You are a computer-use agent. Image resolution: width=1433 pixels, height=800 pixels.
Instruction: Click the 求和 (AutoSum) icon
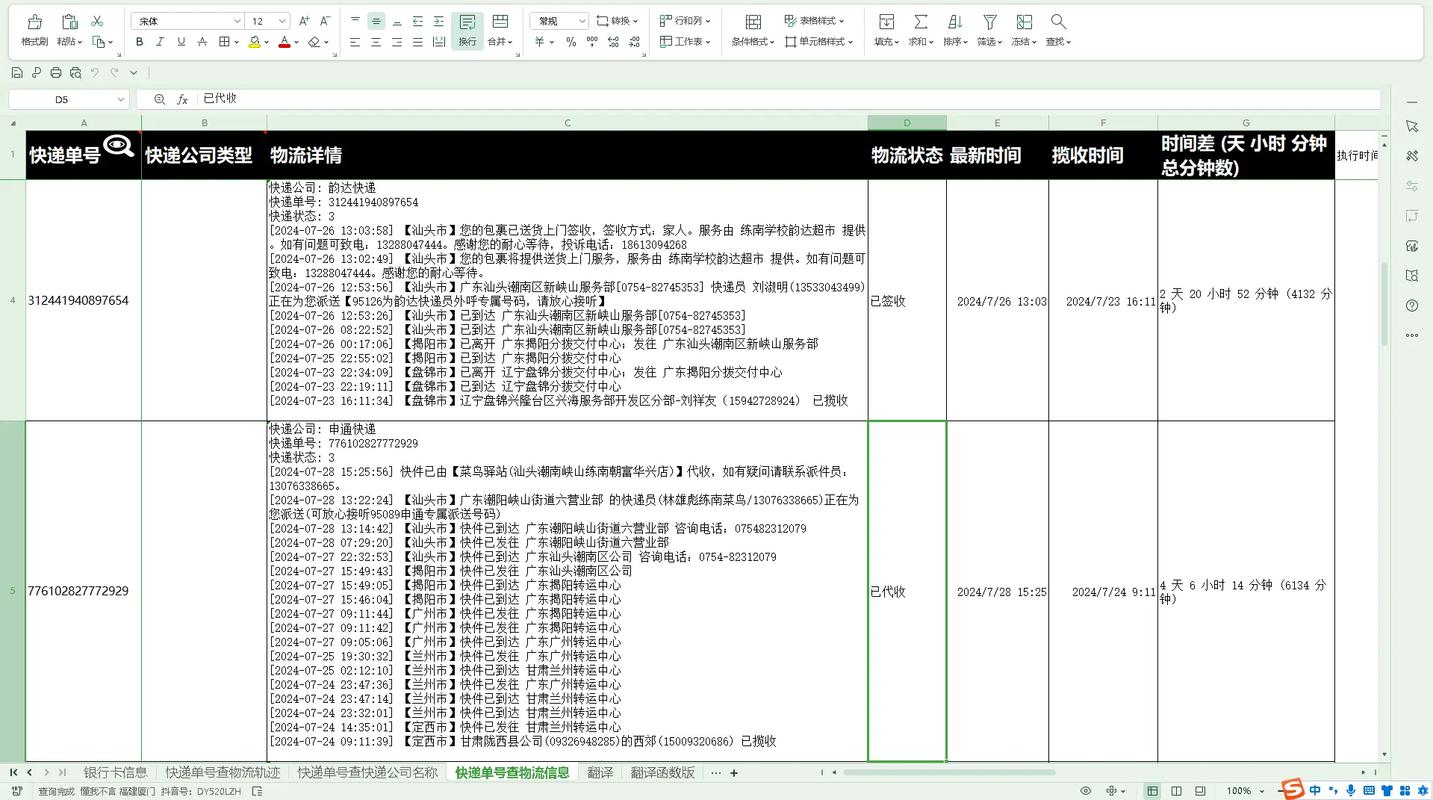(x=920, y=28)
